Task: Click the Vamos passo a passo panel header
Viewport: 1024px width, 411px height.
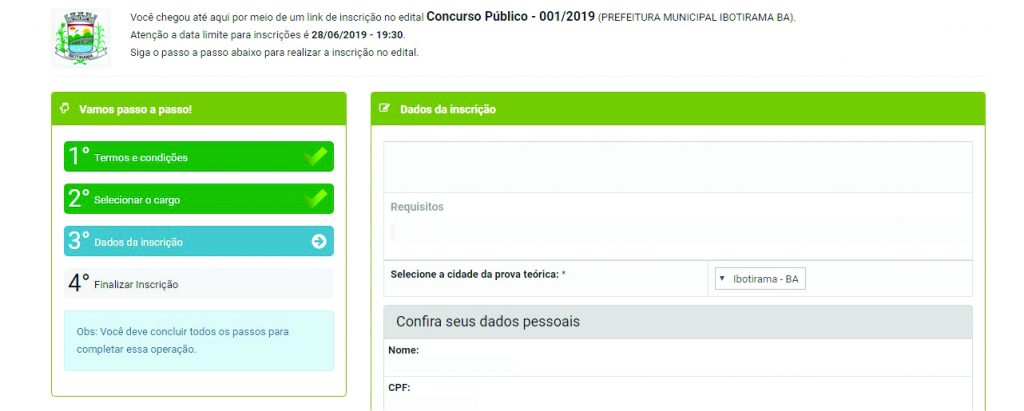Action: tap(199, 108)
